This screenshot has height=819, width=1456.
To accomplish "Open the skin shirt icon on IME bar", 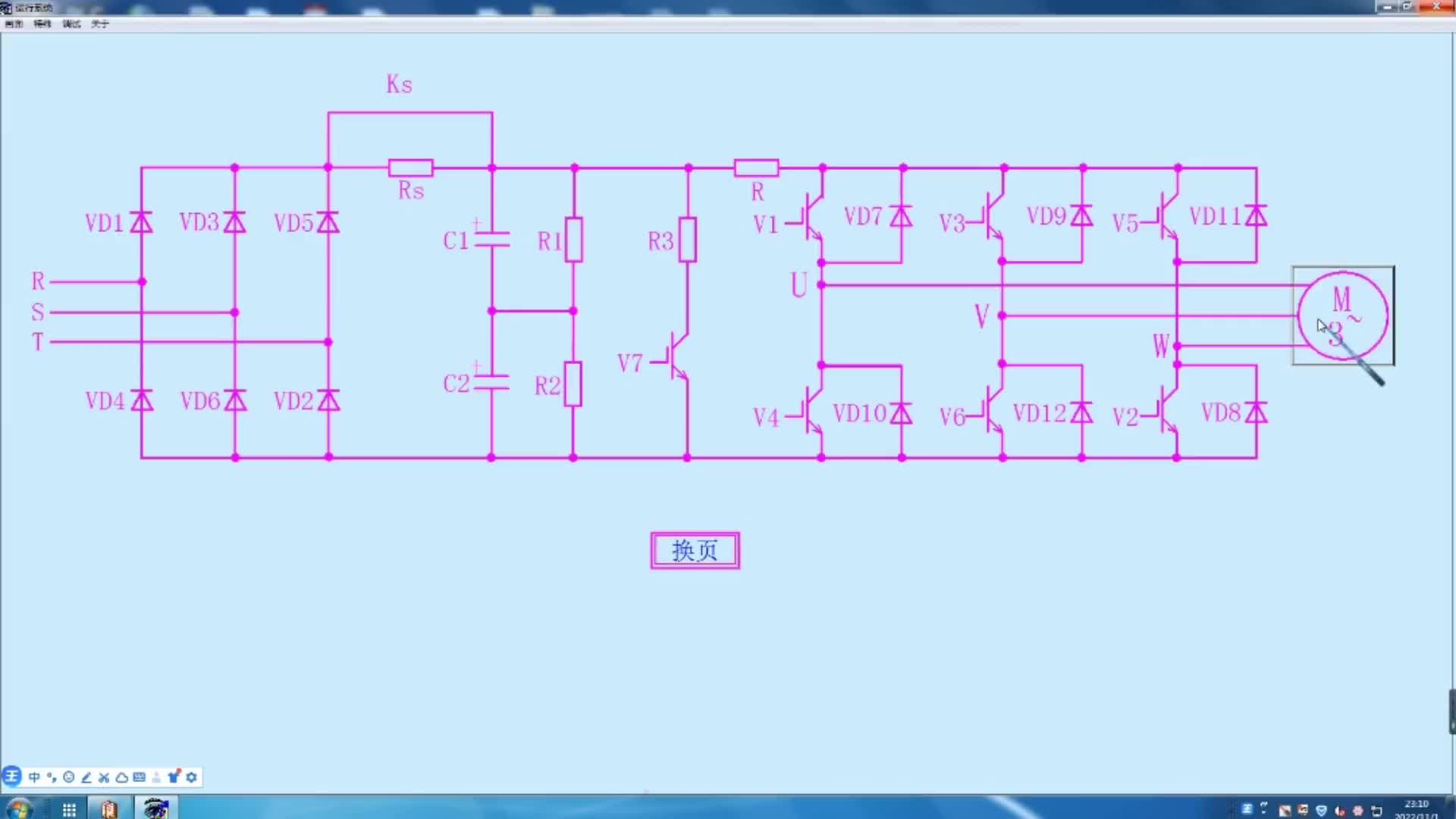I will (174, 777).
